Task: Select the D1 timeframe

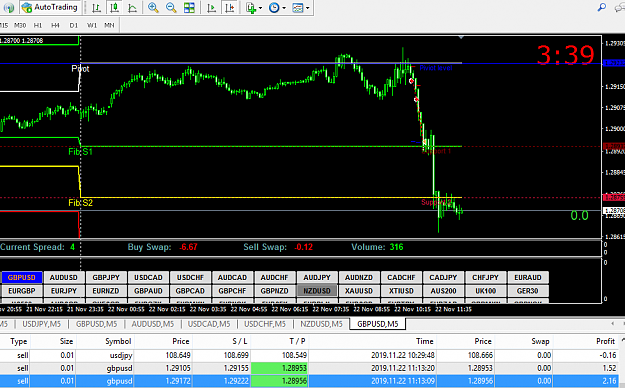Action: point(73,25)
